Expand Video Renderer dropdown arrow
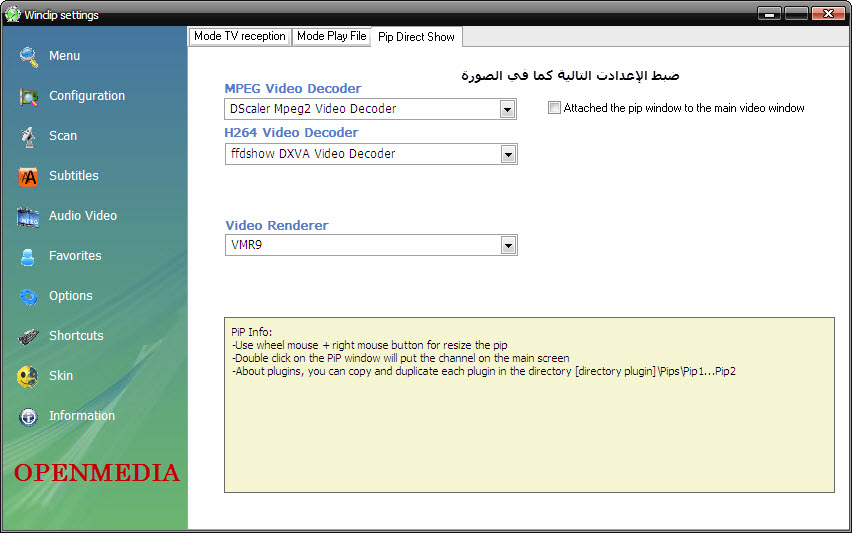 pyautogui.click(x=508, y=246)
